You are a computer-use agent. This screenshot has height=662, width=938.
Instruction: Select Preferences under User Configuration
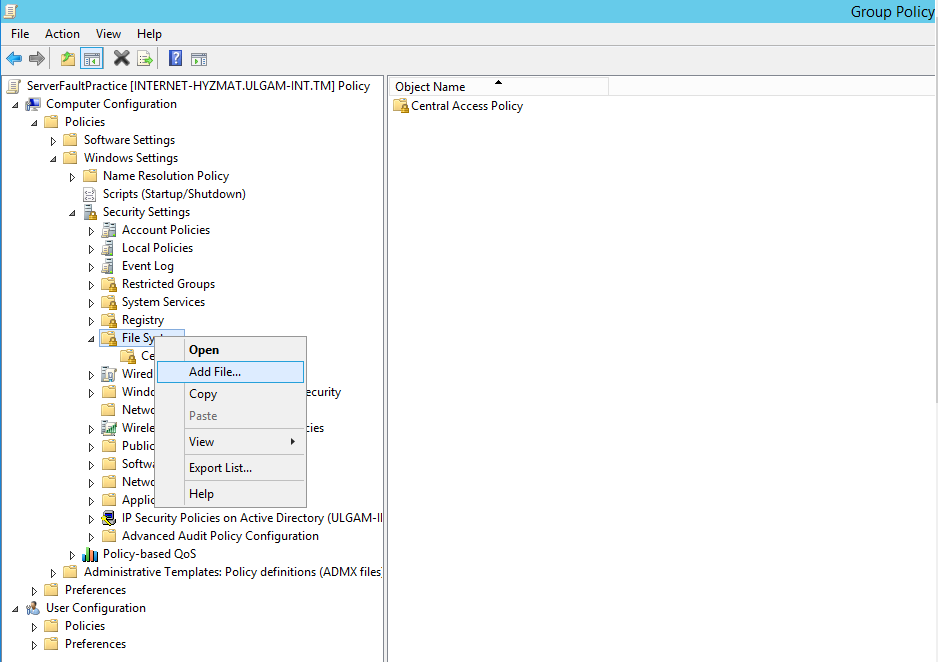tap(95, 644)
